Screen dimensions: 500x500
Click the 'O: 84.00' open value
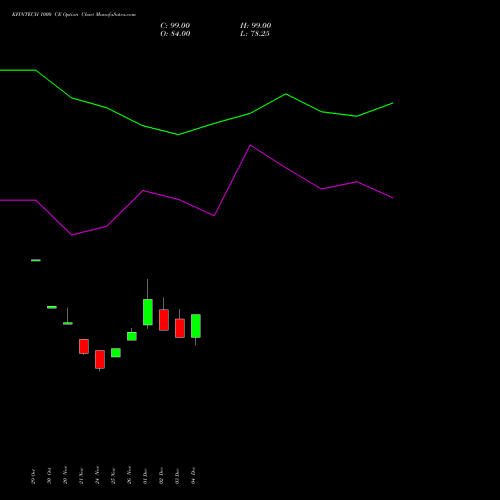pyautogui.click(x=175, y=33)
